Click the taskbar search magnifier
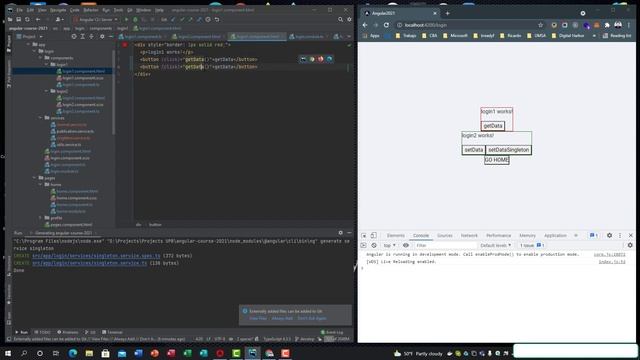 coord(24,353)
